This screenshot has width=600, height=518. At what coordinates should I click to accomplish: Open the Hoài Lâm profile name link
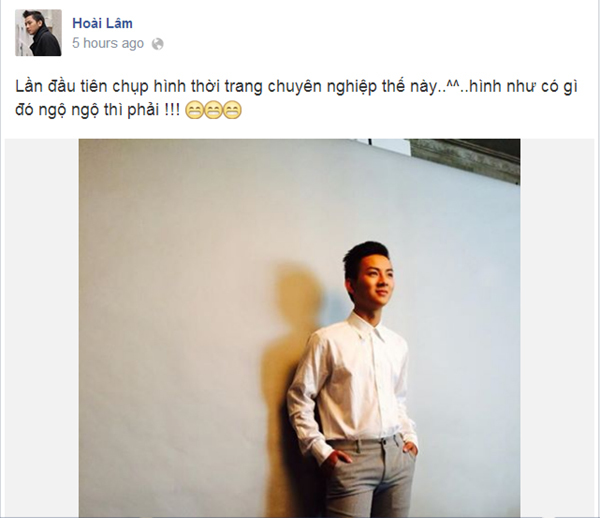(x=102, y=23)
